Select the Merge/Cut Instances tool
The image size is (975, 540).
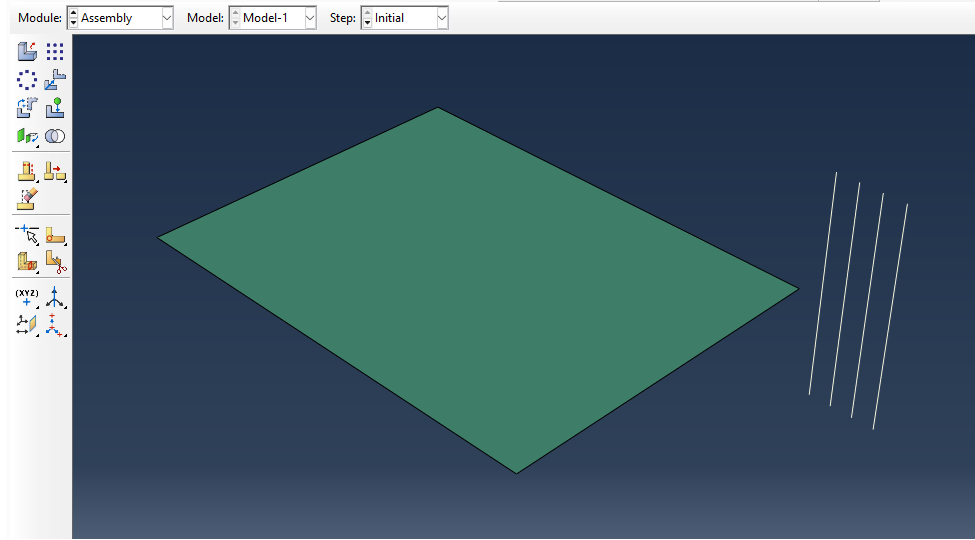55,136
